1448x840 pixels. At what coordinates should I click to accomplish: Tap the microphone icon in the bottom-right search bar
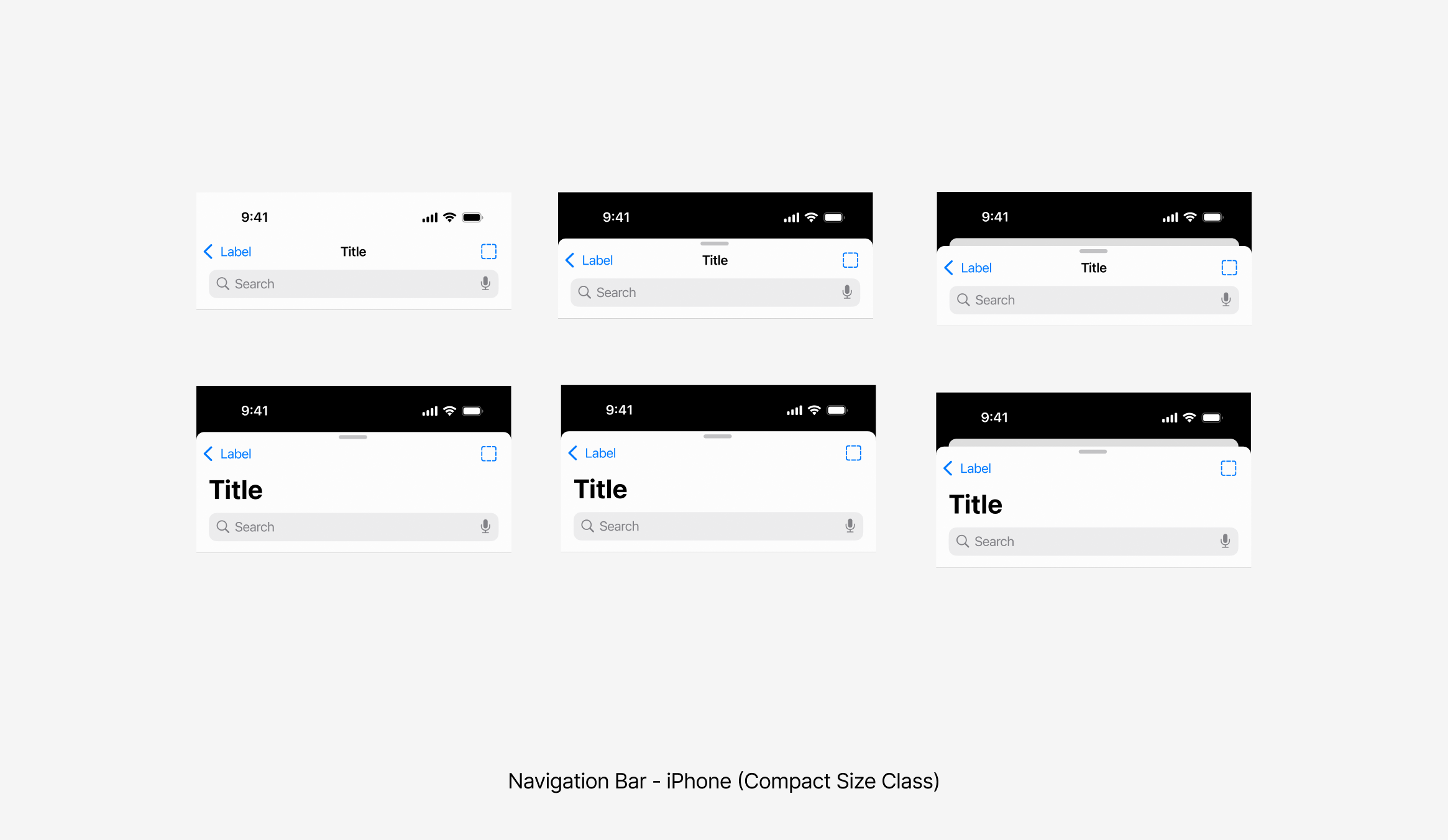[x=1225, y=541]
